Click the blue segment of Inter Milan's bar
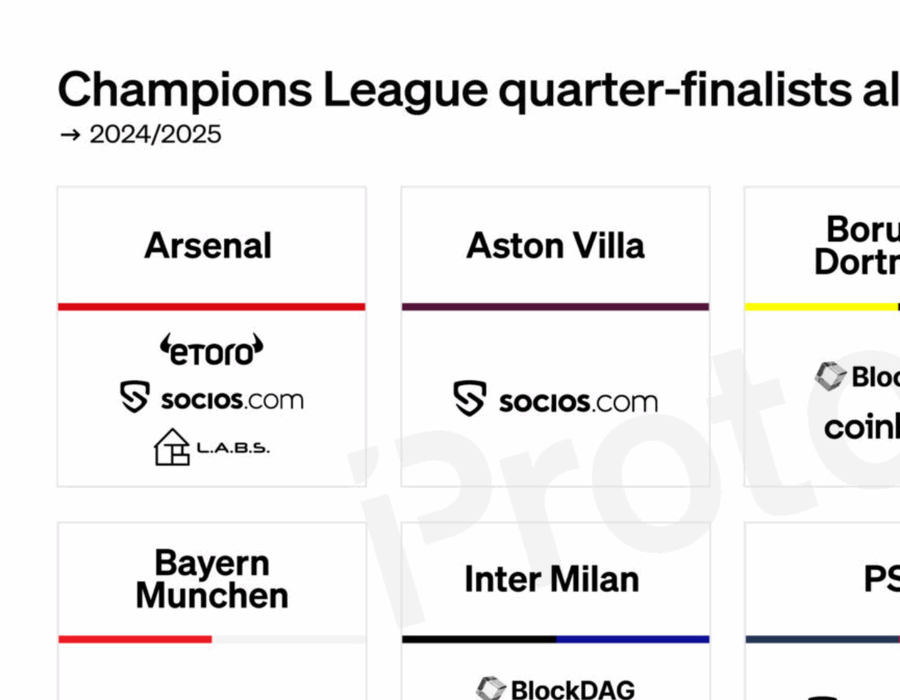The height and width of the screenshot is (700, 900). 632,639
